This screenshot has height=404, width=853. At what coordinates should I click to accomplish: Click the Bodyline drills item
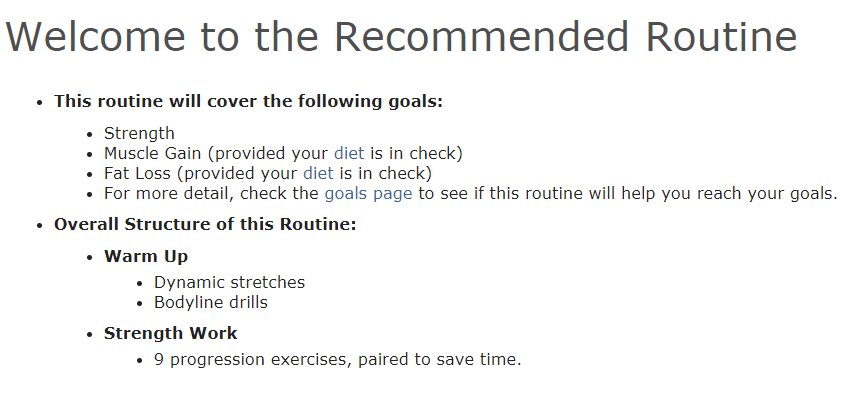(x=211, y=302)
